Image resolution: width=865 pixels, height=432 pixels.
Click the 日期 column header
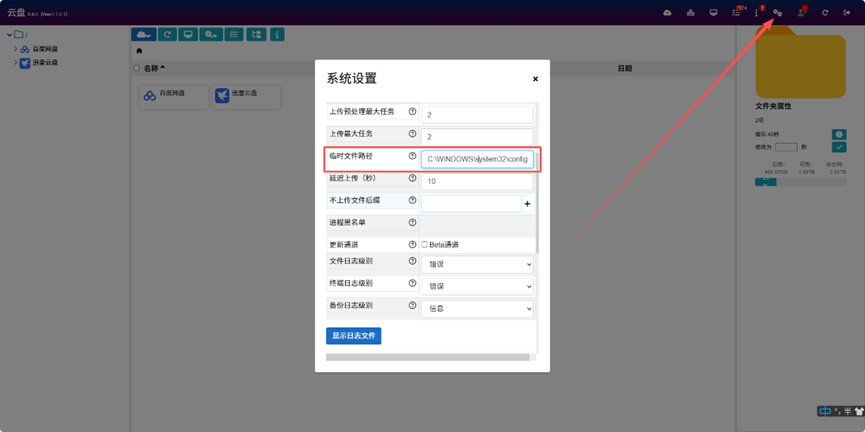coord(624,68)
